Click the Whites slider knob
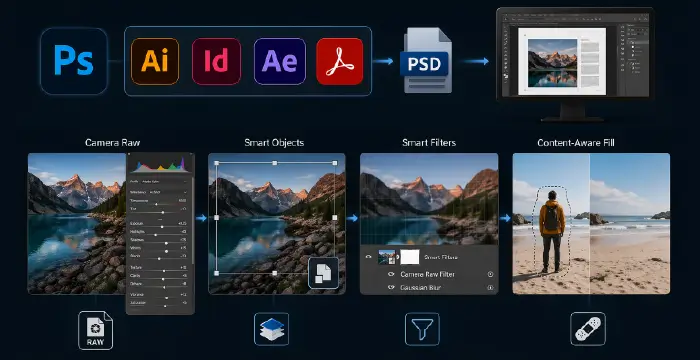The image size is (700, 360). point(167,251)
